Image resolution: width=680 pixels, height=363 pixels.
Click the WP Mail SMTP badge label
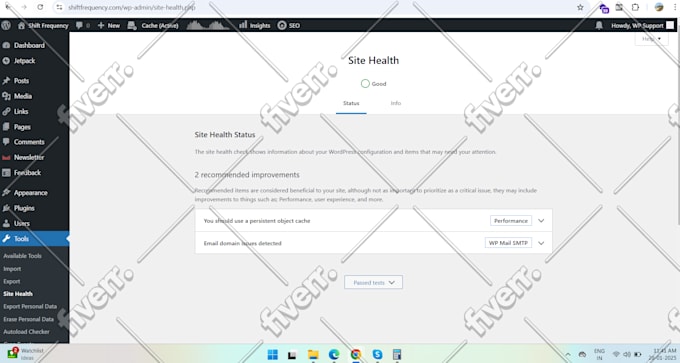pyautogui.click(x=508, y=243)
